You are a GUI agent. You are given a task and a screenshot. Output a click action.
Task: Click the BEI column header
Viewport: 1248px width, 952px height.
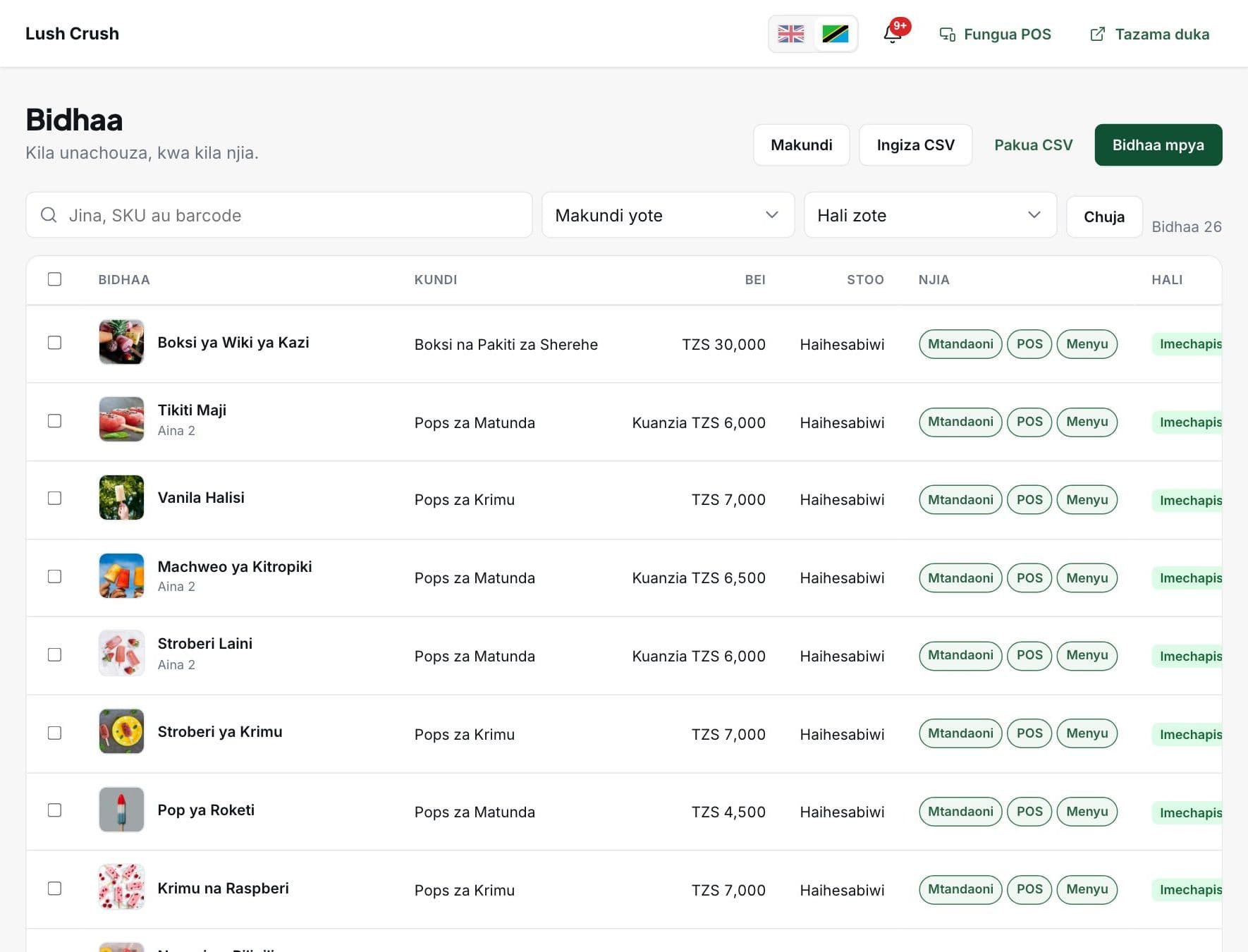coord(755,280)
